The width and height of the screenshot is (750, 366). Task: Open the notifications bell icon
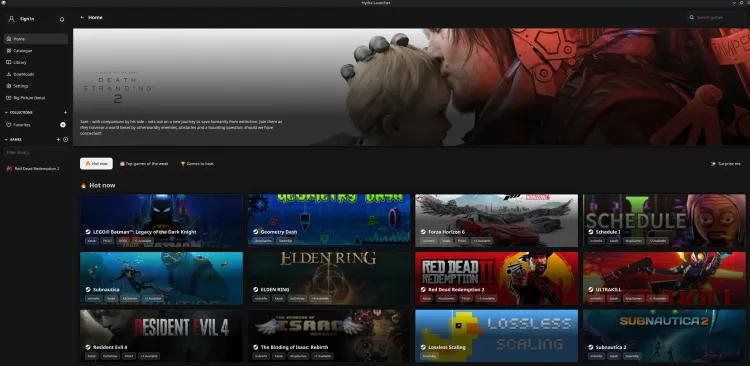pos(62,19)
